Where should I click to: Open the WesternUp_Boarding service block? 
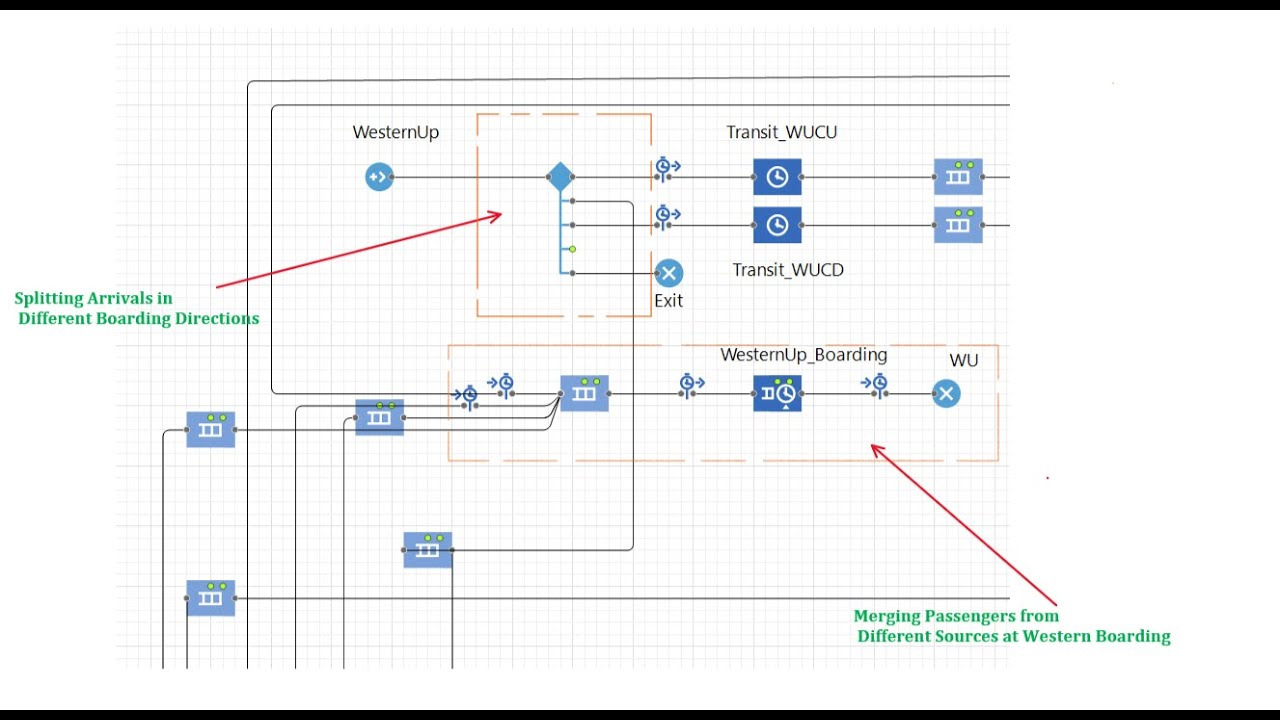click(x=777, y=394)
